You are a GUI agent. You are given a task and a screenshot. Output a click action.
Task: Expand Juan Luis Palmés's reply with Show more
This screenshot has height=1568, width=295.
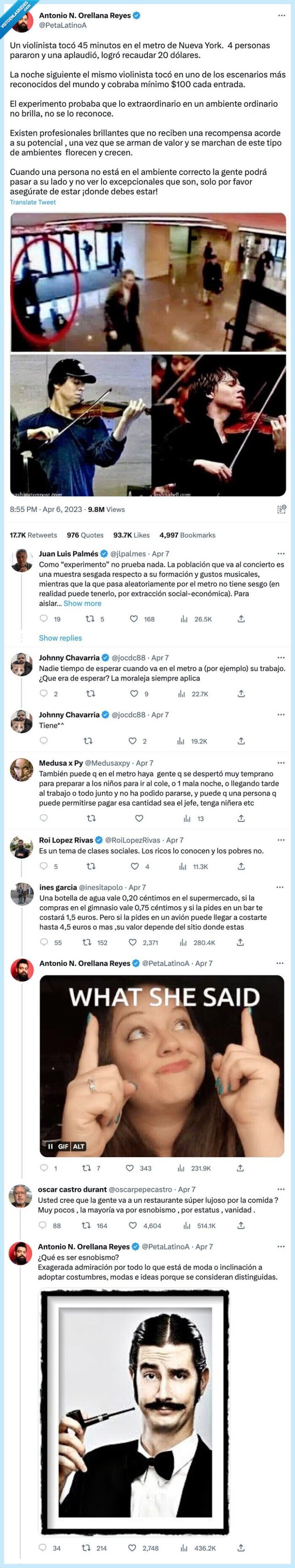82,603
